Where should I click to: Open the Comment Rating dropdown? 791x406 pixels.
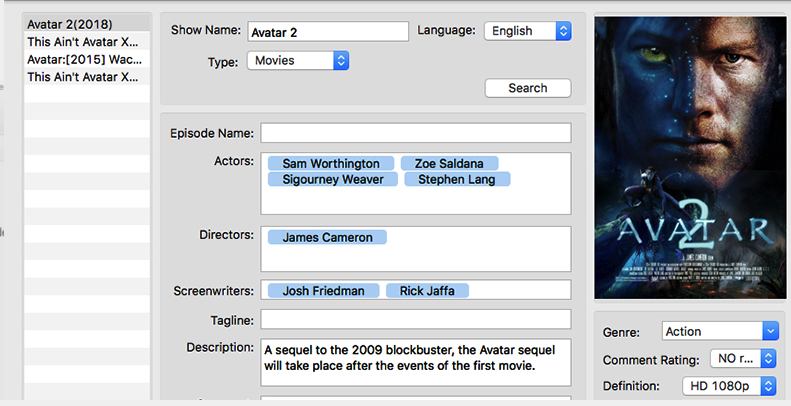742,358
